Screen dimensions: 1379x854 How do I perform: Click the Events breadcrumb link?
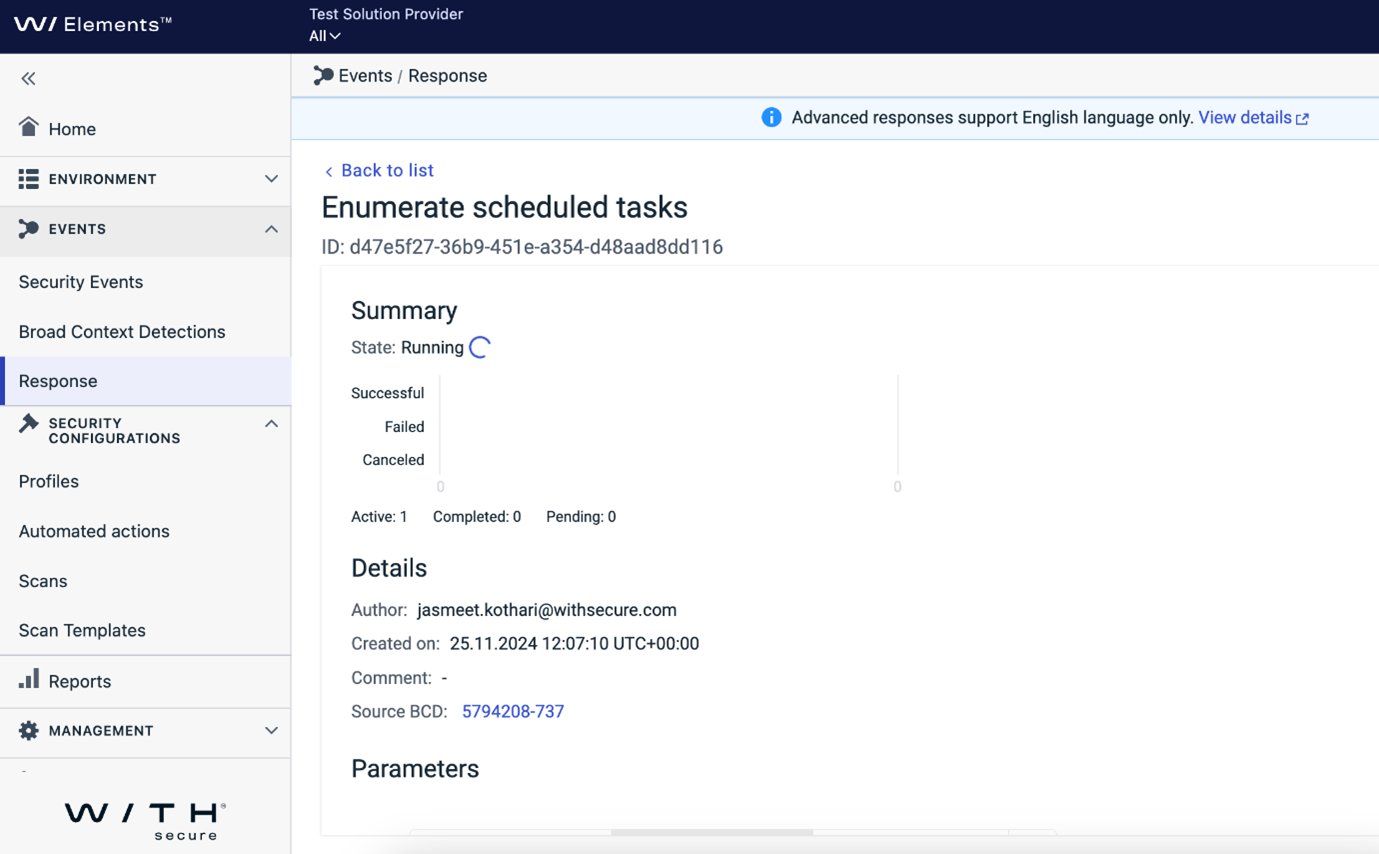[x=365, y=76]
